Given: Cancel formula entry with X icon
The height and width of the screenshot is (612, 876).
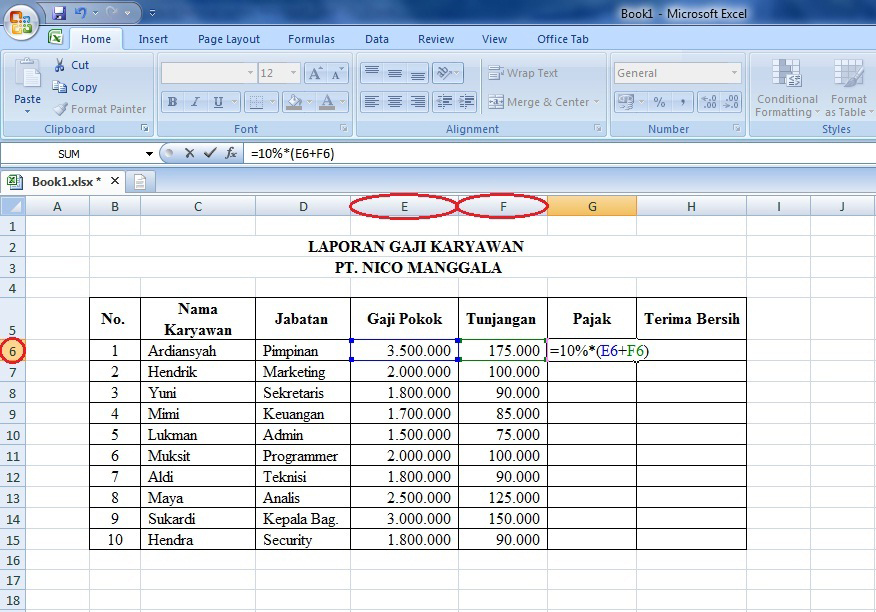Looking at the screenshot, I should (x=189, y=153).
